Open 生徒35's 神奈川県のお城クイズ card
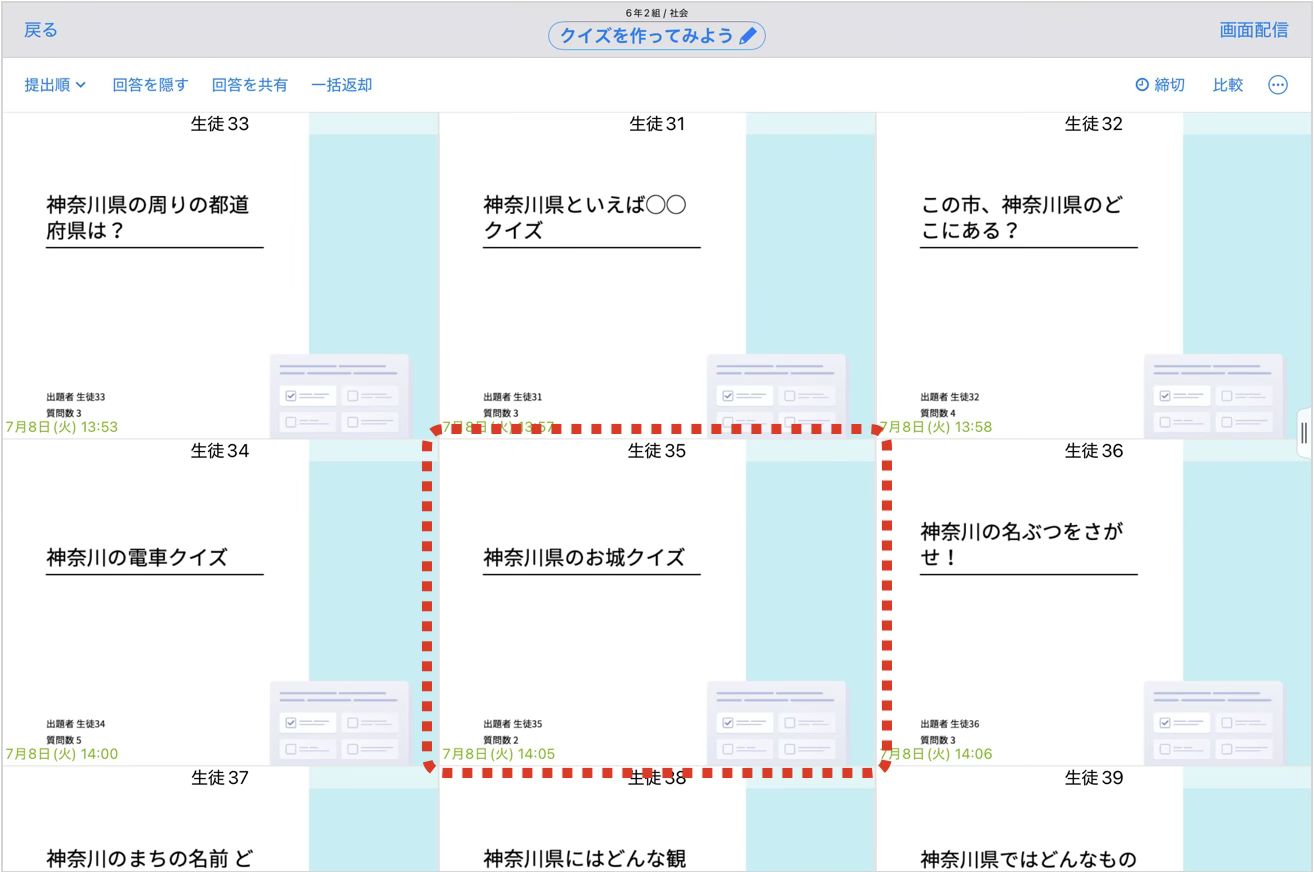Viewport: 1314px width, 872px height. point(657,603)
